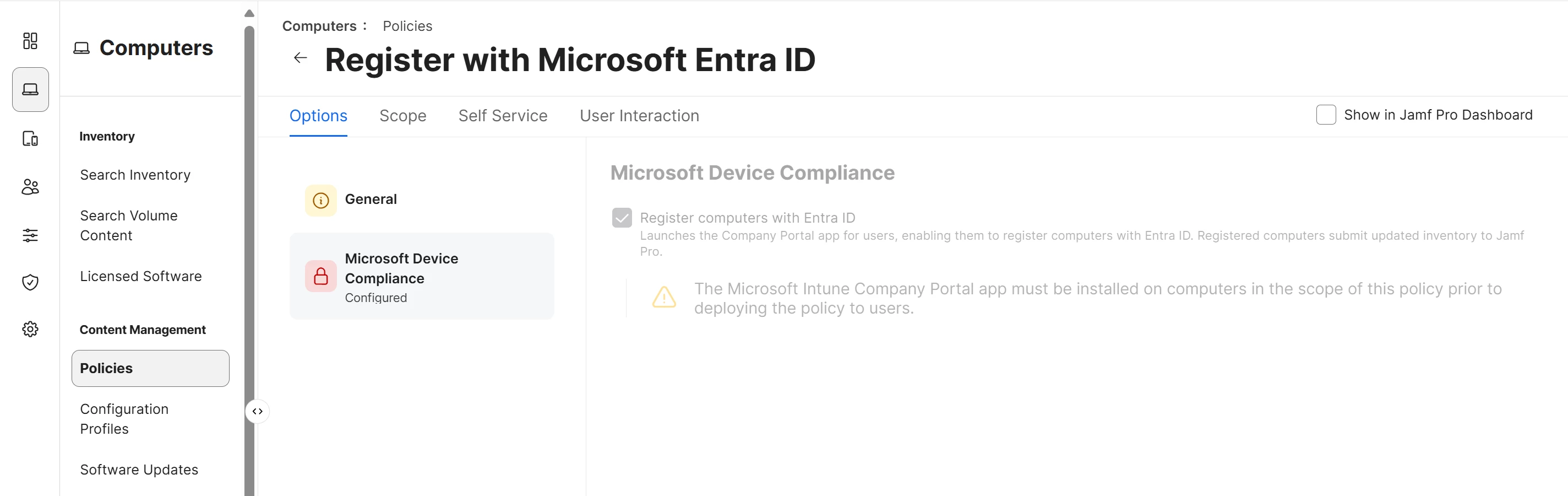Select the General payload section

click(422, 200)
